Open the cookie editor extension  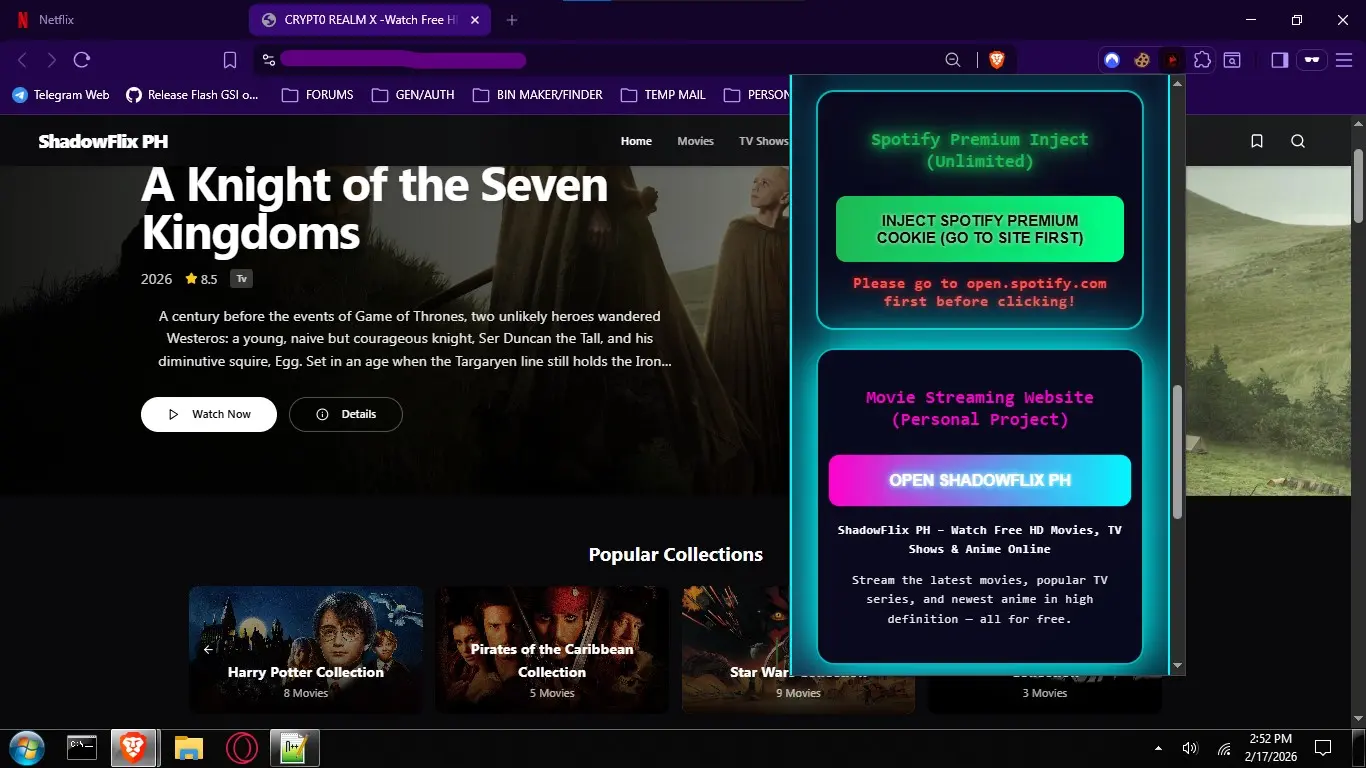1142,60
